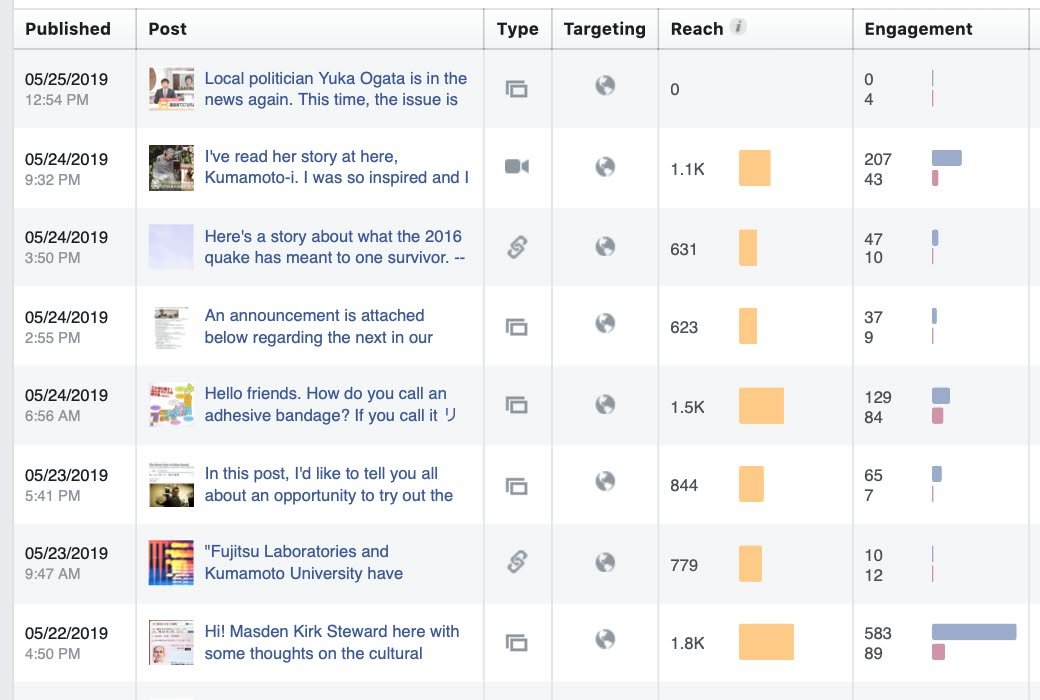Screen dimensions: 1040x700
Task: Click the photo type icon for Yuka Ogata post
Action: point(516,88)
